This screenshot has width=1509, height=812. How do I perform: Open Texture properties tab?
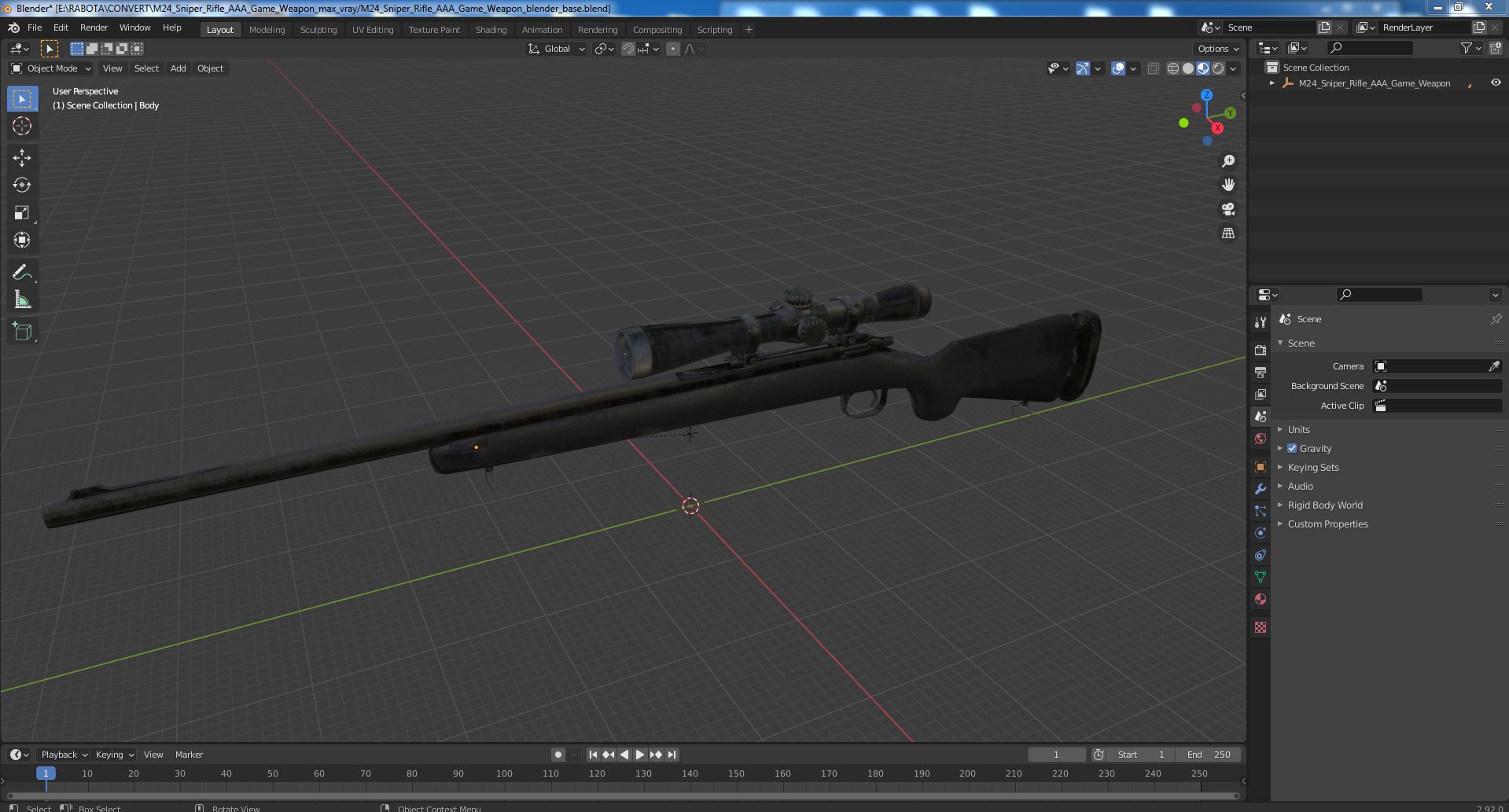point(1261,627)
